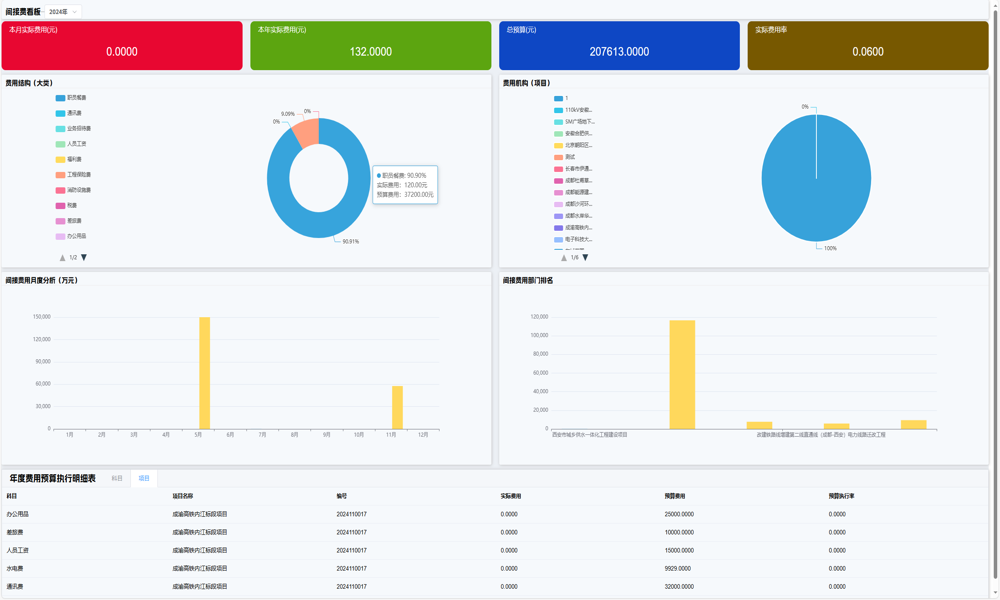Click the May bar in monthly chart
1000x600 pixels.
204,373
